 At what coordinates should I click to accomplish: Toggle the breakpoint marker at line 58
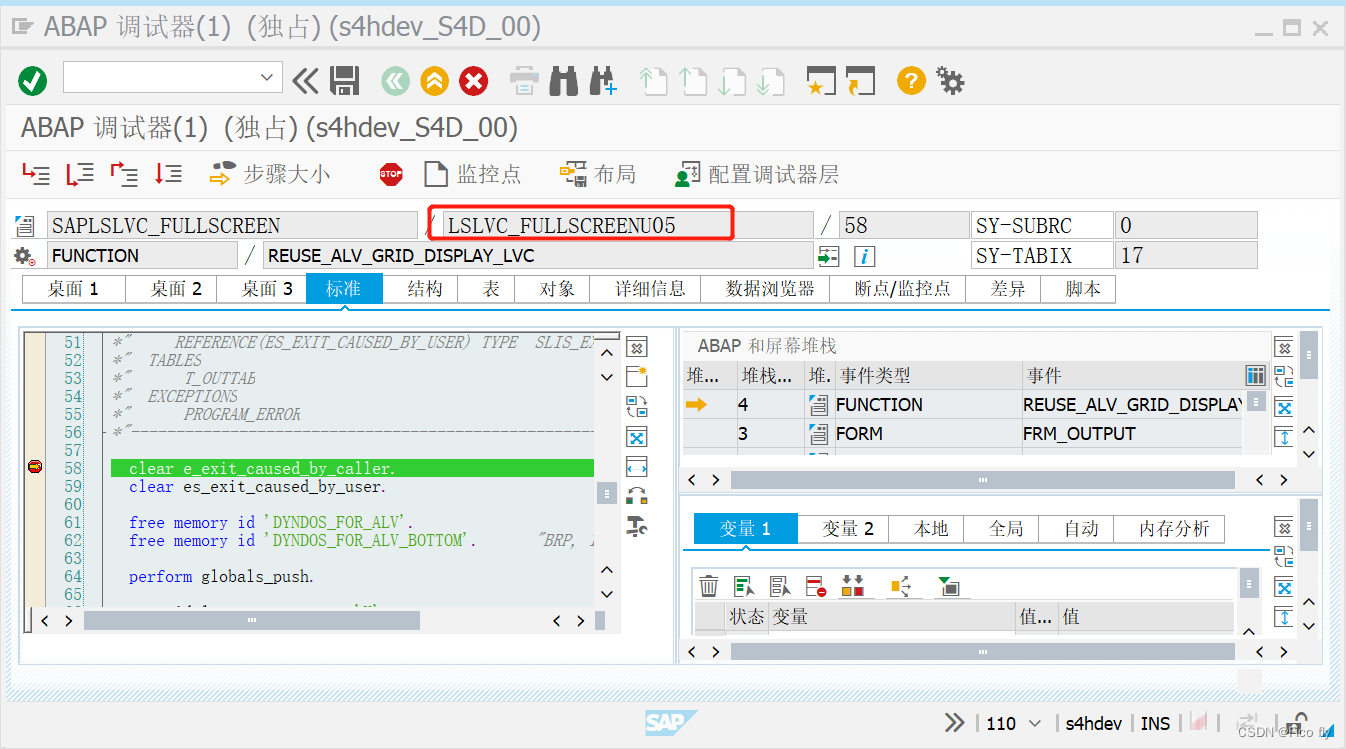33,466
